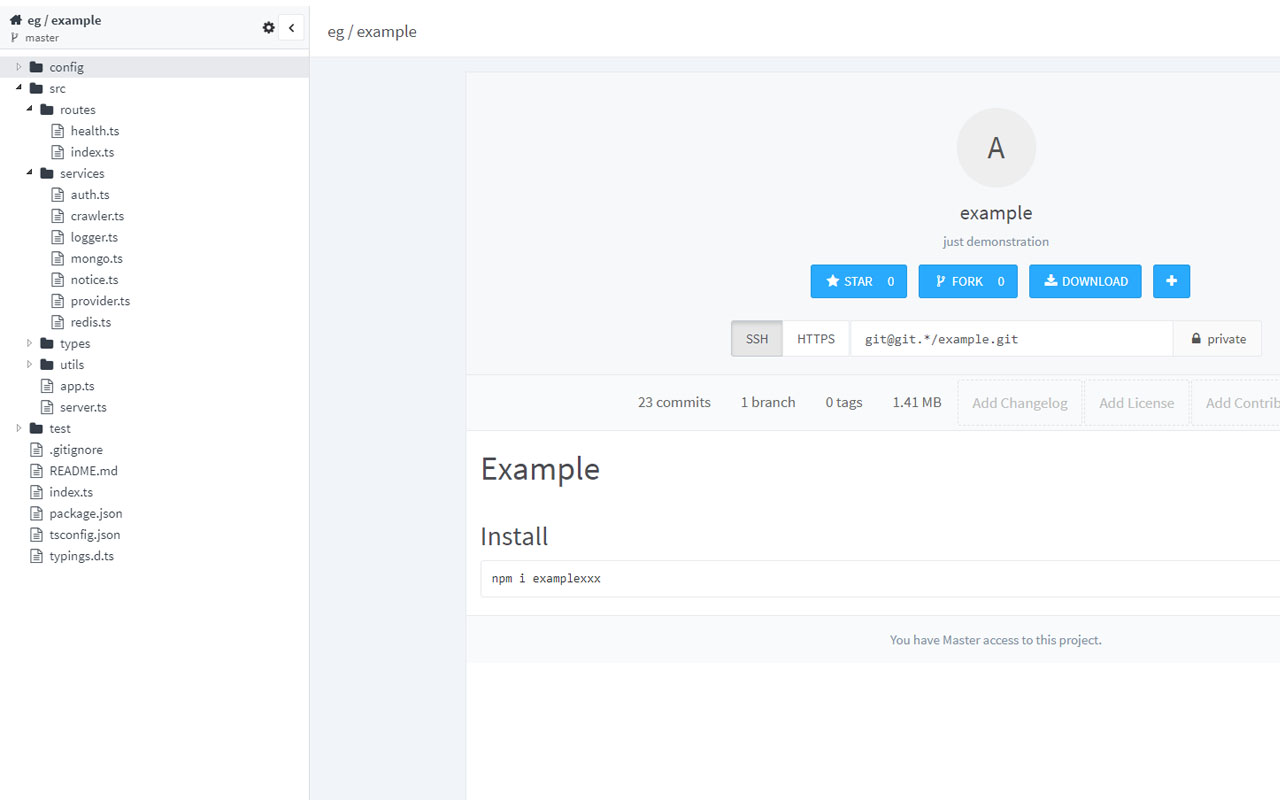Open app.ts in the file tree
The width and height of the screenshot is (1280, 800).
pos(77,386)
